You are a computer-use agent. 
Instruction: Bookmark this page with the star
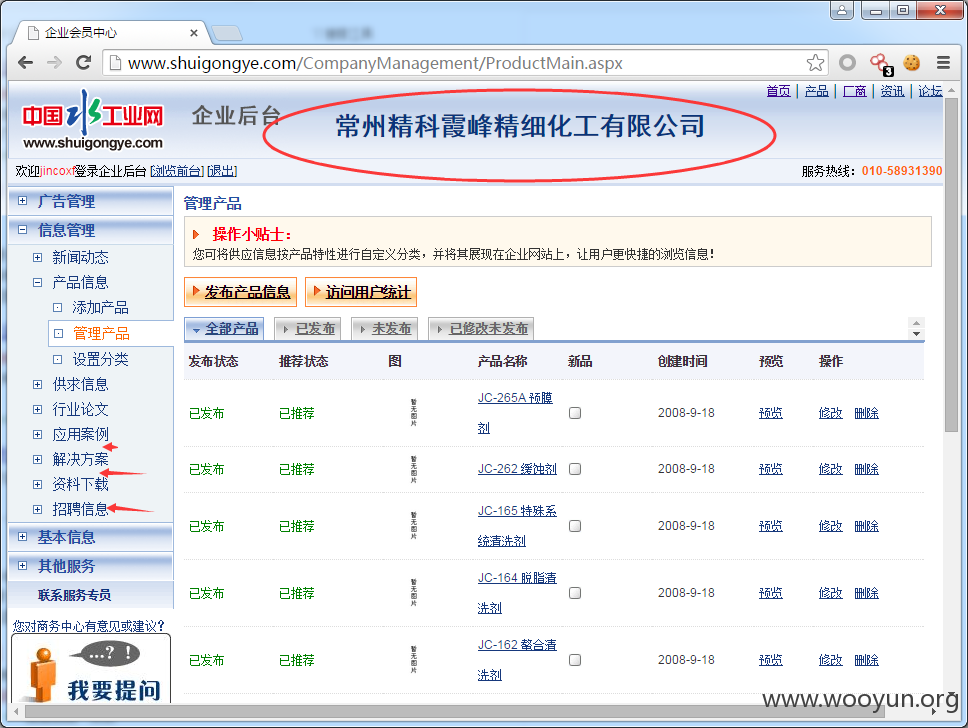pos(815,62)
